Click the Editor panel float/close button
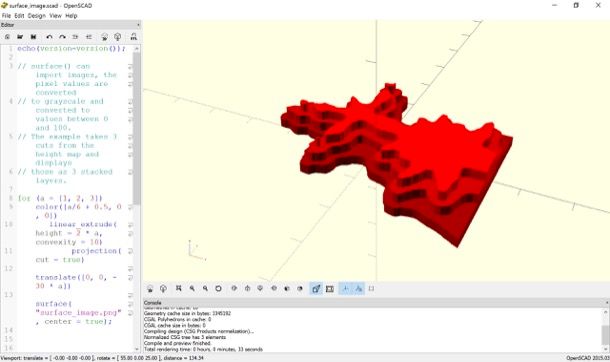Viewport: 610px width, 362px height. pyautogui.click(x=138, y=25)
